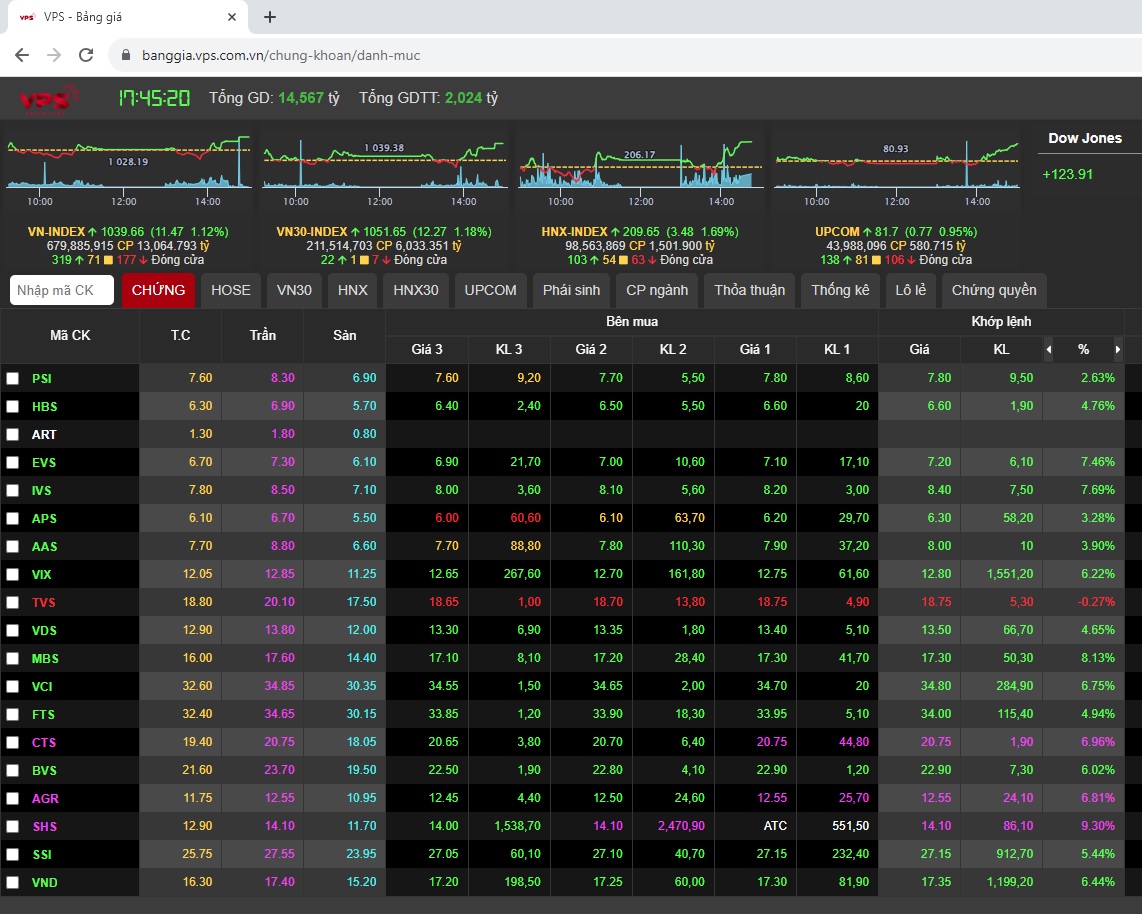Focus the Nhập mã CK search field

point(62,290)
